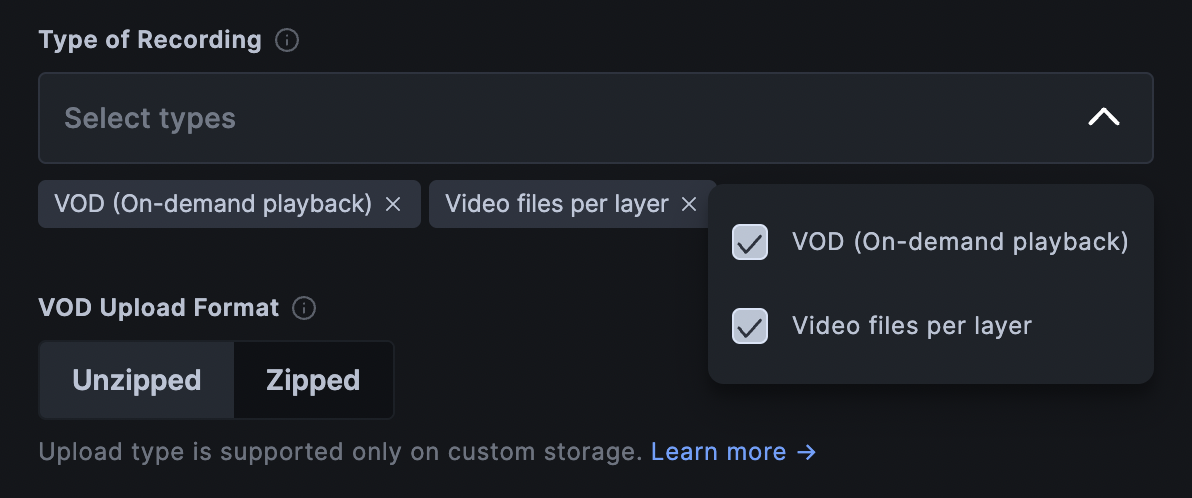This screenshot has height=498, width=1192.
Task: Click empty space at bottom of options popup
Action: (930, 367)
